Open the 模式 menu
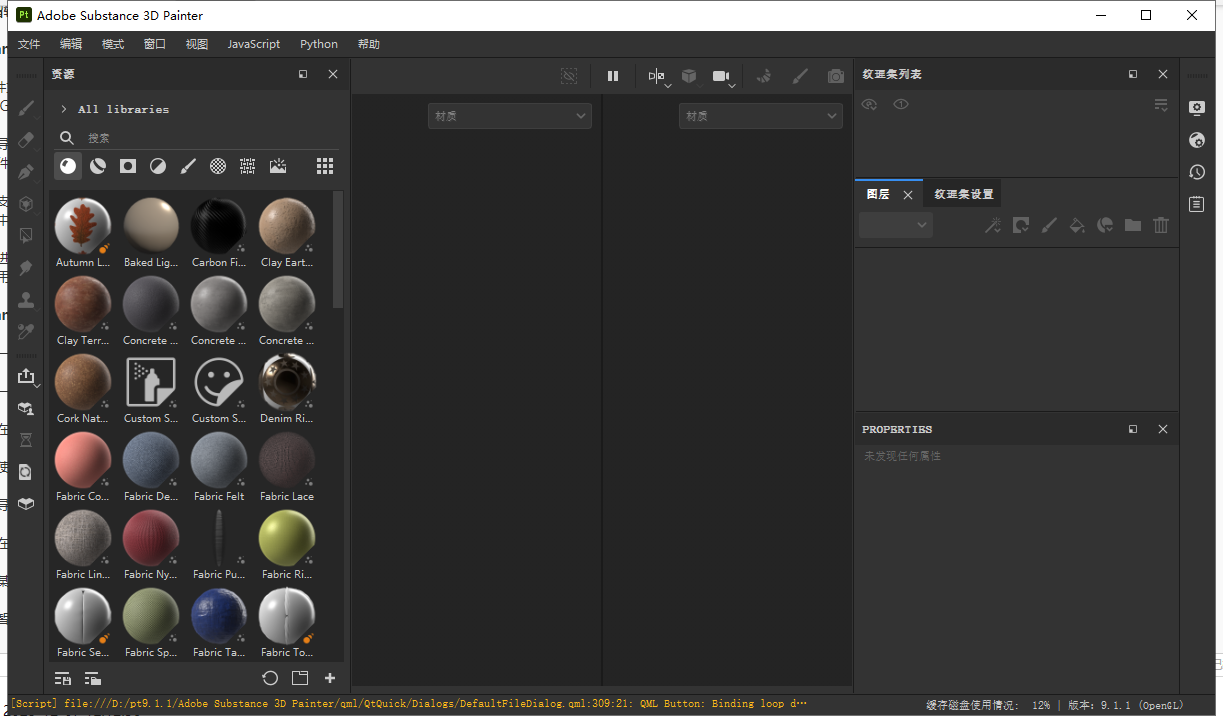The image size is (1223, 723). pos(113,44)
